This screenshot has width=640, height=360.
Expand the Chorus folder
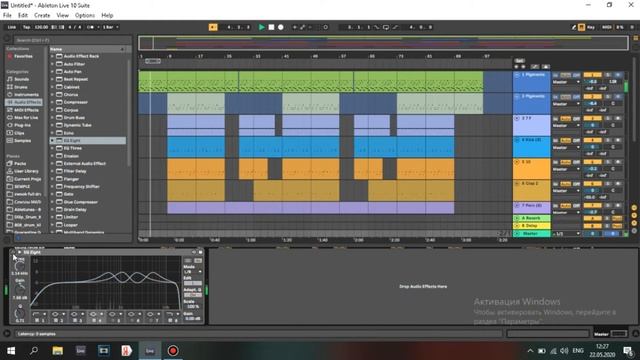point(52,95)
